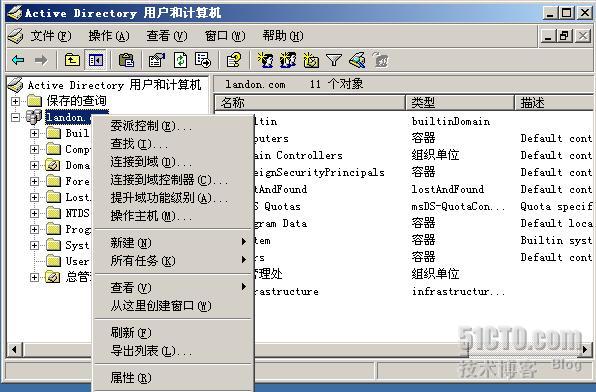Click the 保存的查询 folder icon
Image resolution: width=596 pixels, height=392 pixels.
34,101
